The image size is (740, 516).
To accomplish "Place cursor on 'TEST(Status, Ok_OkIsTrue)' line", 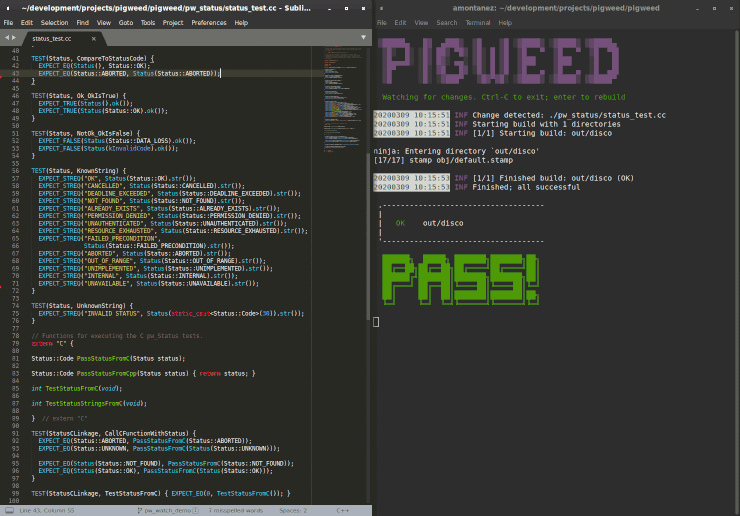I will [79, 96].
